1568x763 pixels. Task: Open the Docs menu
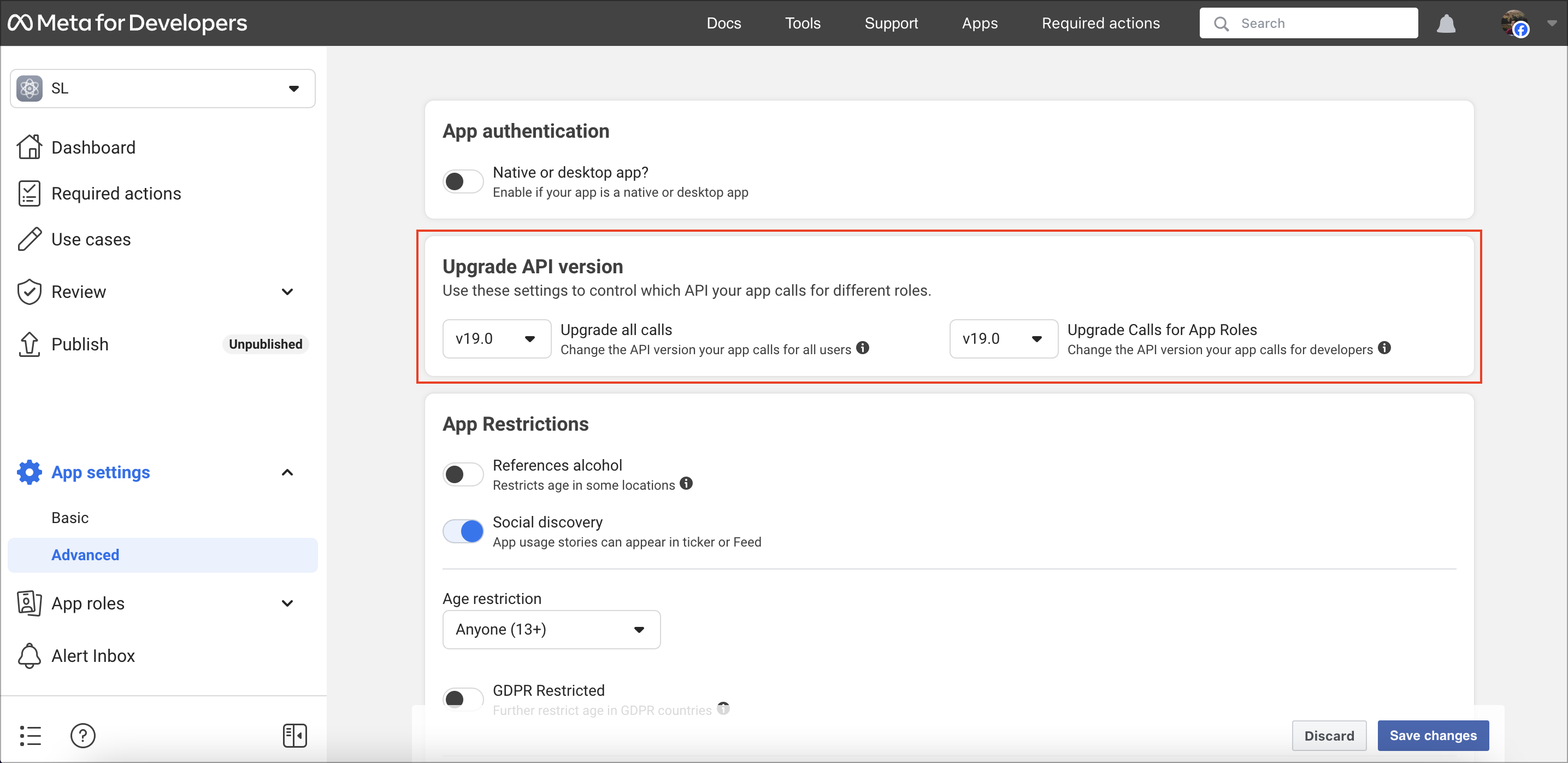click(724, 23)
